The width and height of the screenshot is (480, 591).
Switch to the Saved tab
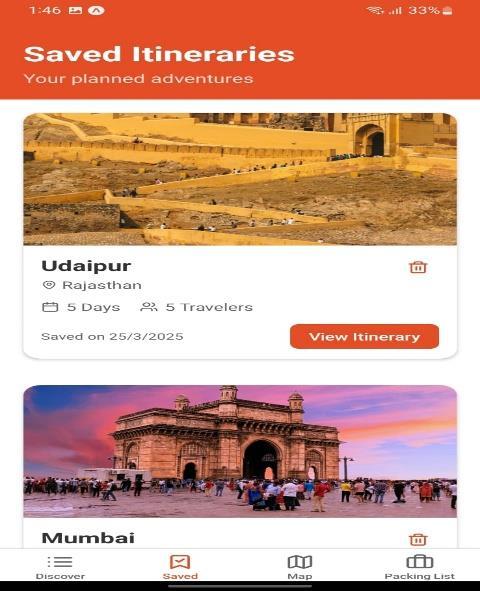point(180,567)
